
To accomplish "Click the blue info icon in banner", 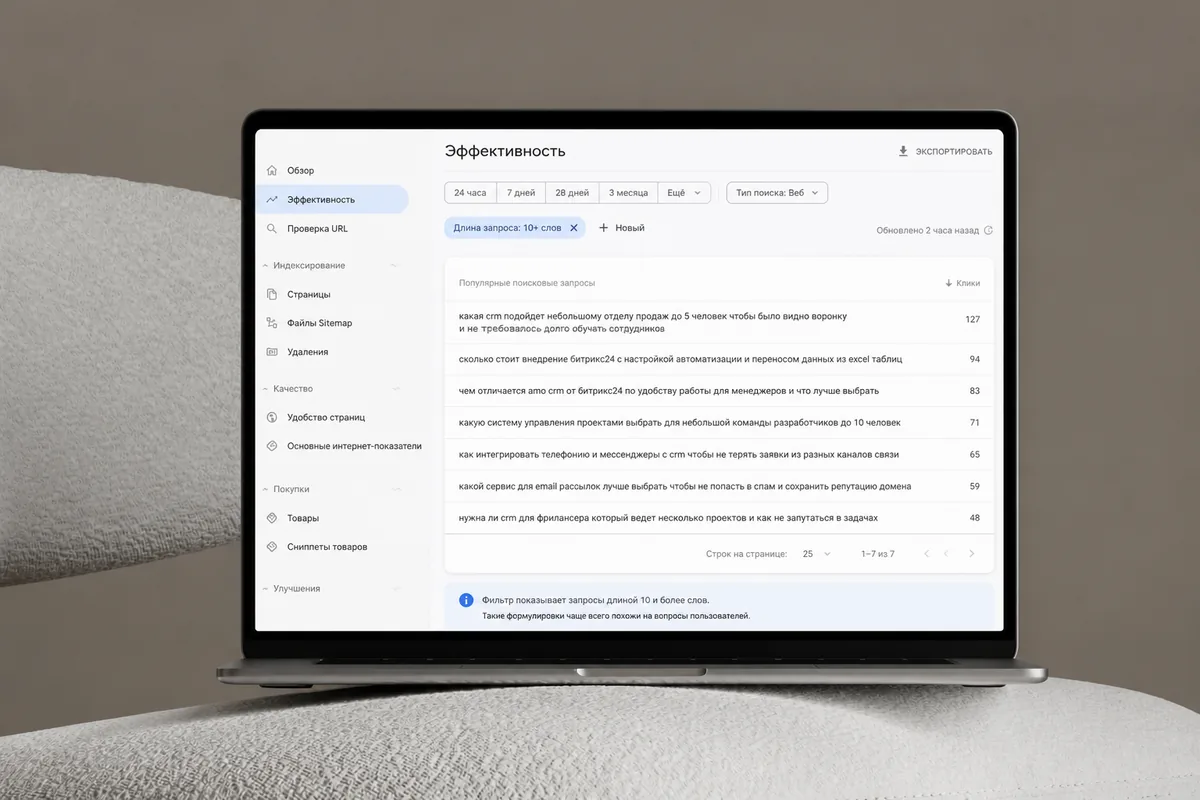I will (466, 600).
